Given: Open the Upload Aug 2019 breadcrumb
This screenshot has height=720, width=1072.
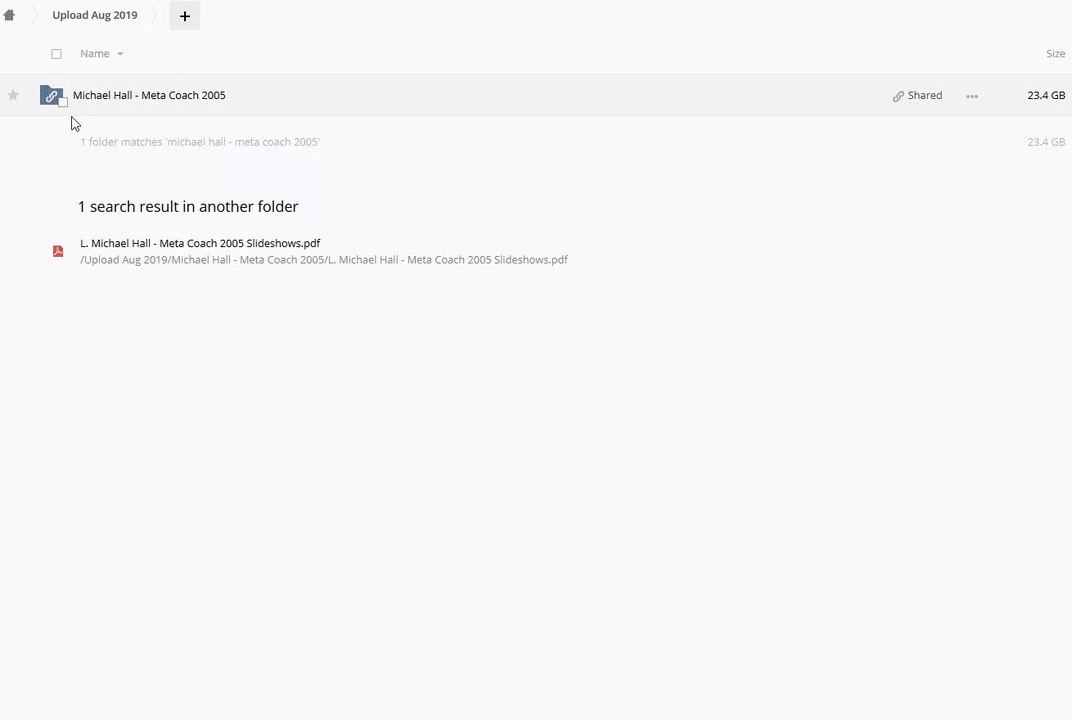Looking at the screenshot, I should click(95, 16).
